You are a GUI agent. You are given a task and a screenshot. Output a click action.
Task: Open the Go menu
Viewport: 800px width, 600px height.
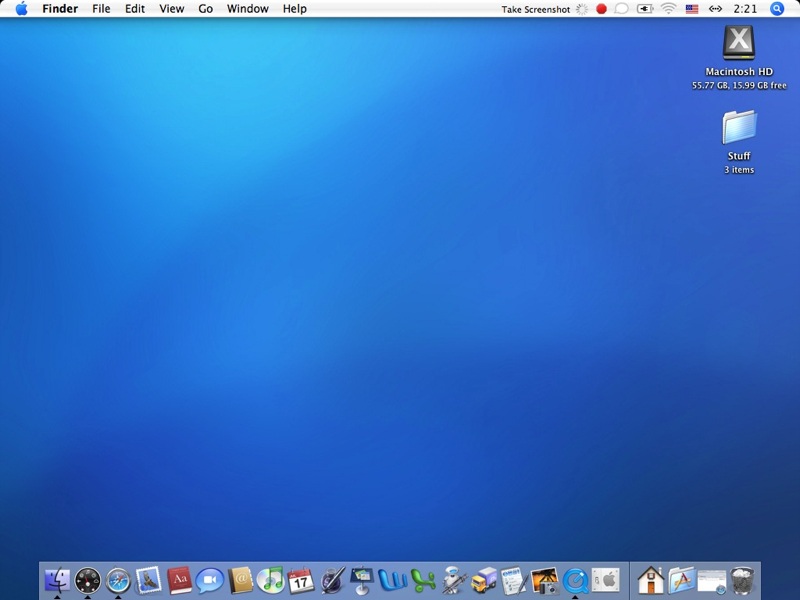(x=206, y=9)
